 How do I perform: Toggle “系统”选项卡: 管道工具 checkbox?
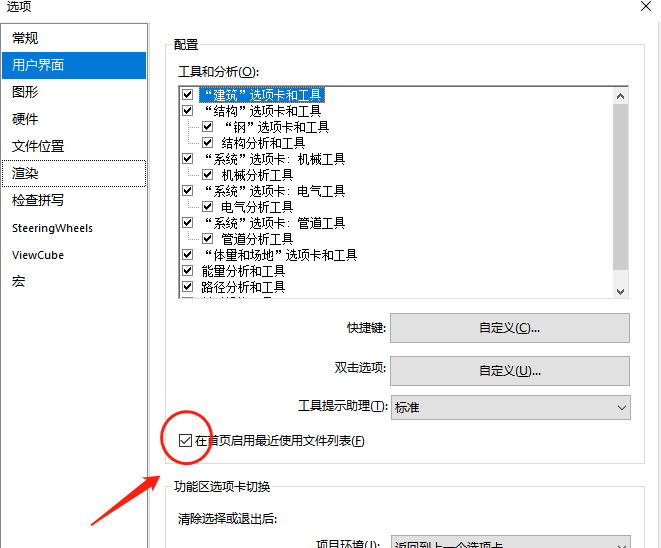point(188,223)
